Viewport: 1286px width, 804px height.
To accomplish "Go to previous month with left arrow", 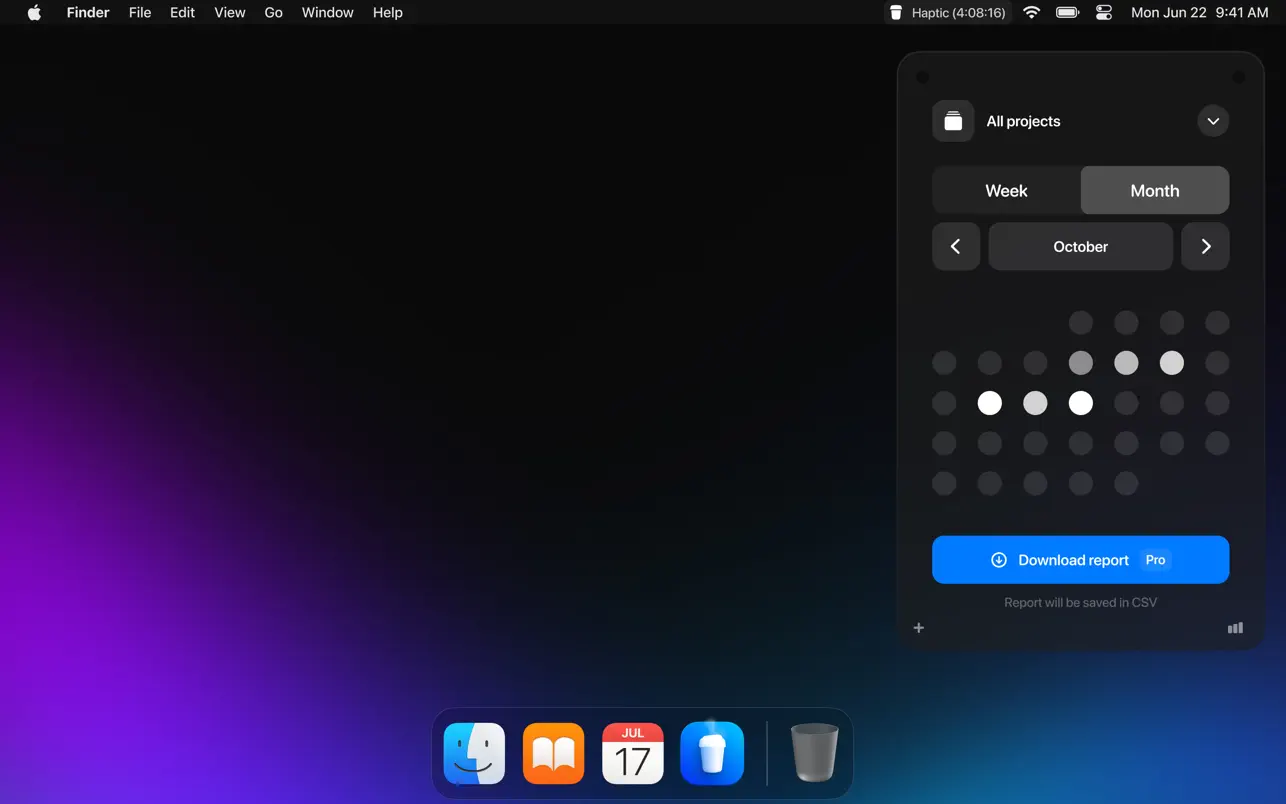I will pos(956,247).
